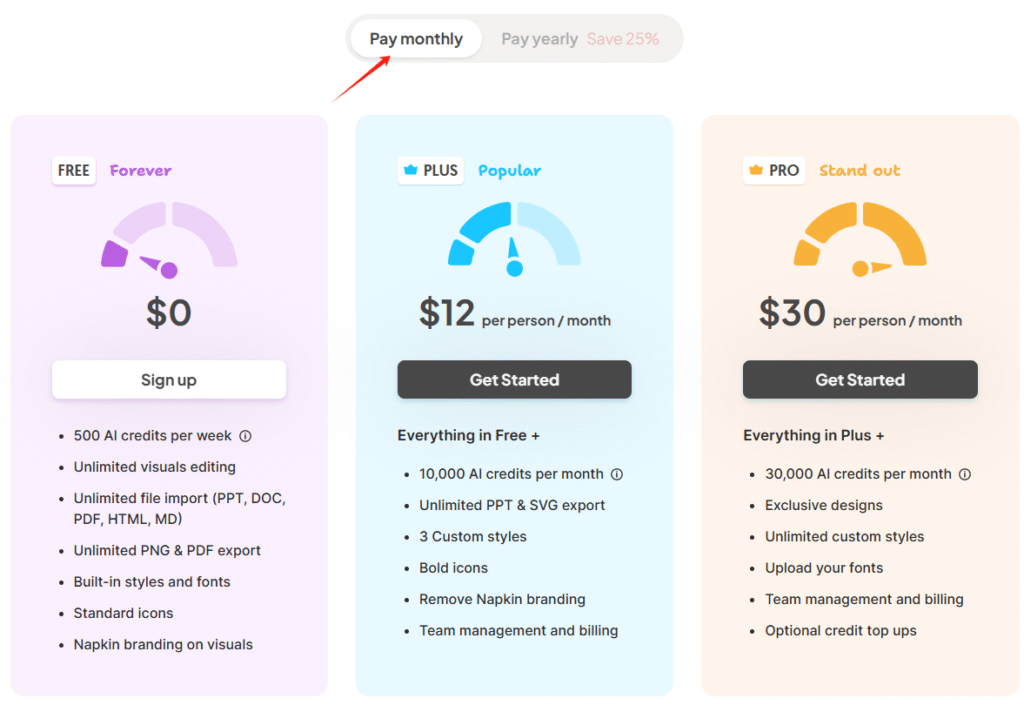Switch billing to Pay monthly
Viewport: 1024px width, 705px height.
point(416,39)
